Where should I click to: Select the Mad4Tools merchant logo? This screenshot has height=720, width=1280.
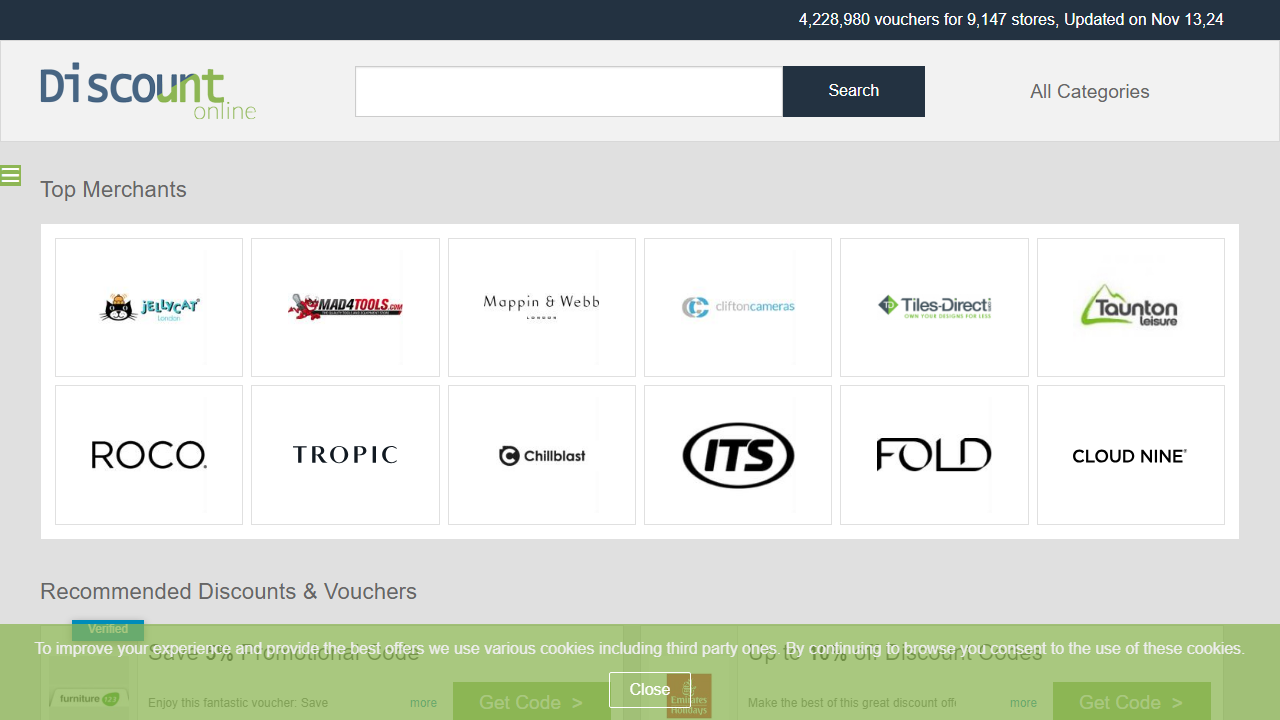click(x=345, y=307)
